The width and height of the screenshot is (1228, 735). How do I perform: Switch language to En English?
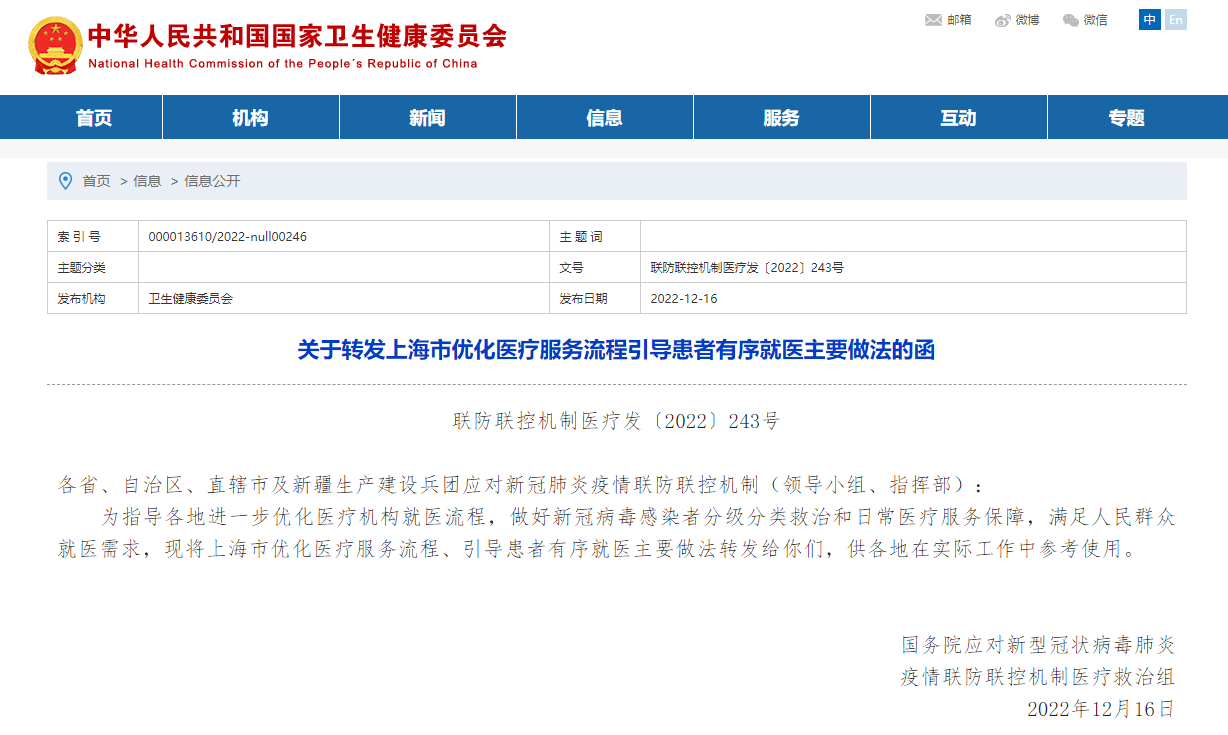[x=1176, y=19]
